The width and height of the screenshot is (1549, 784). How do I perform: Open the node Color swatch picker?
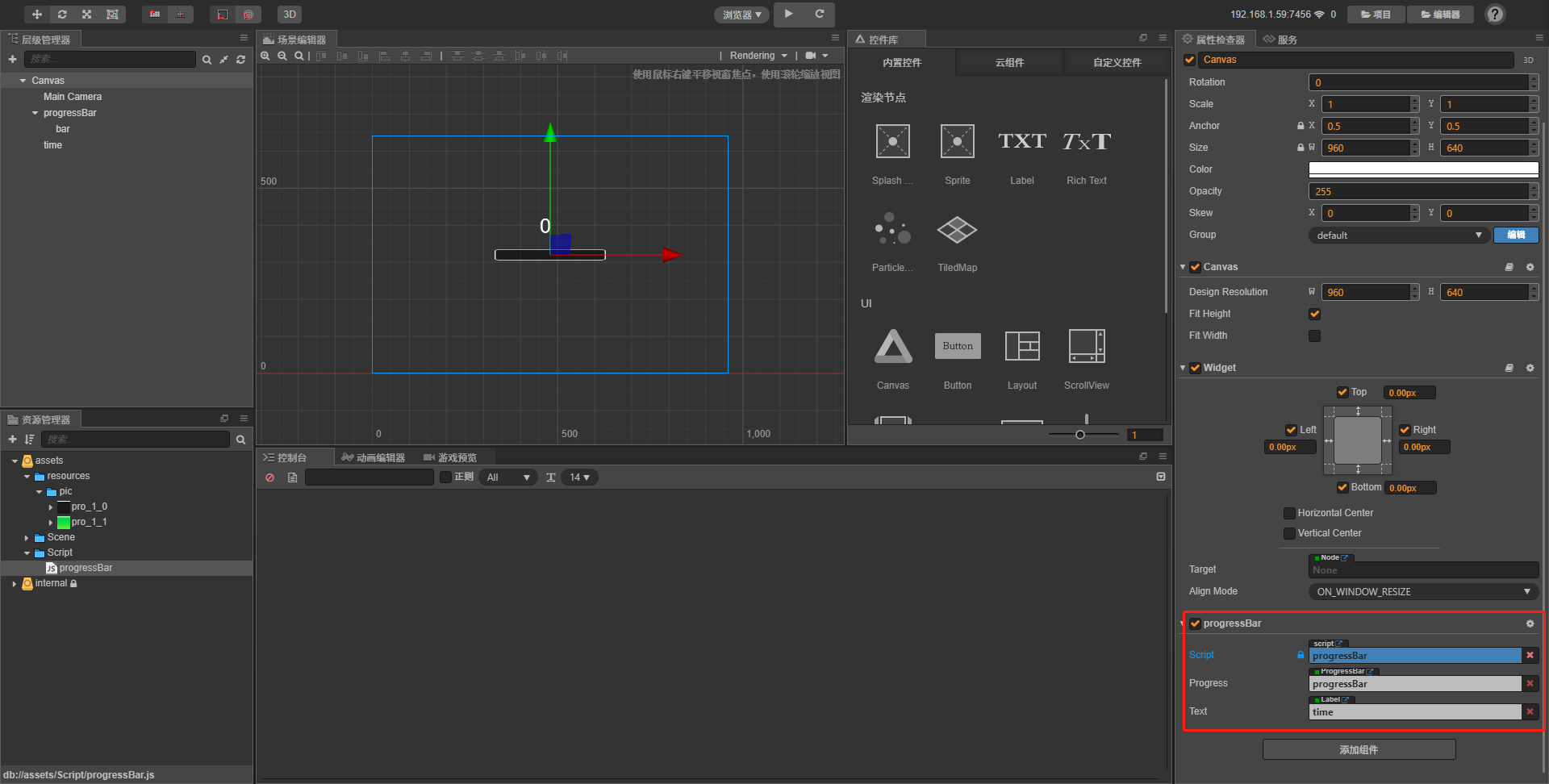[1423, 169]
